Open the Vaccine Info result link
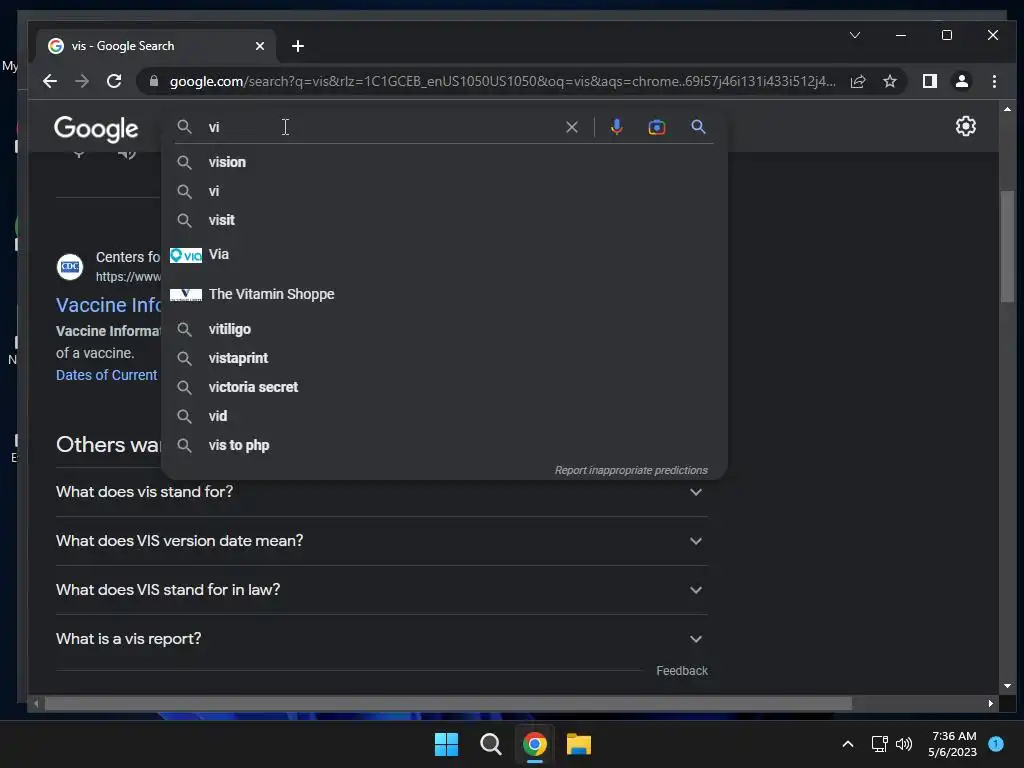Screen dimensions: 1024x768 click(108, 305)
